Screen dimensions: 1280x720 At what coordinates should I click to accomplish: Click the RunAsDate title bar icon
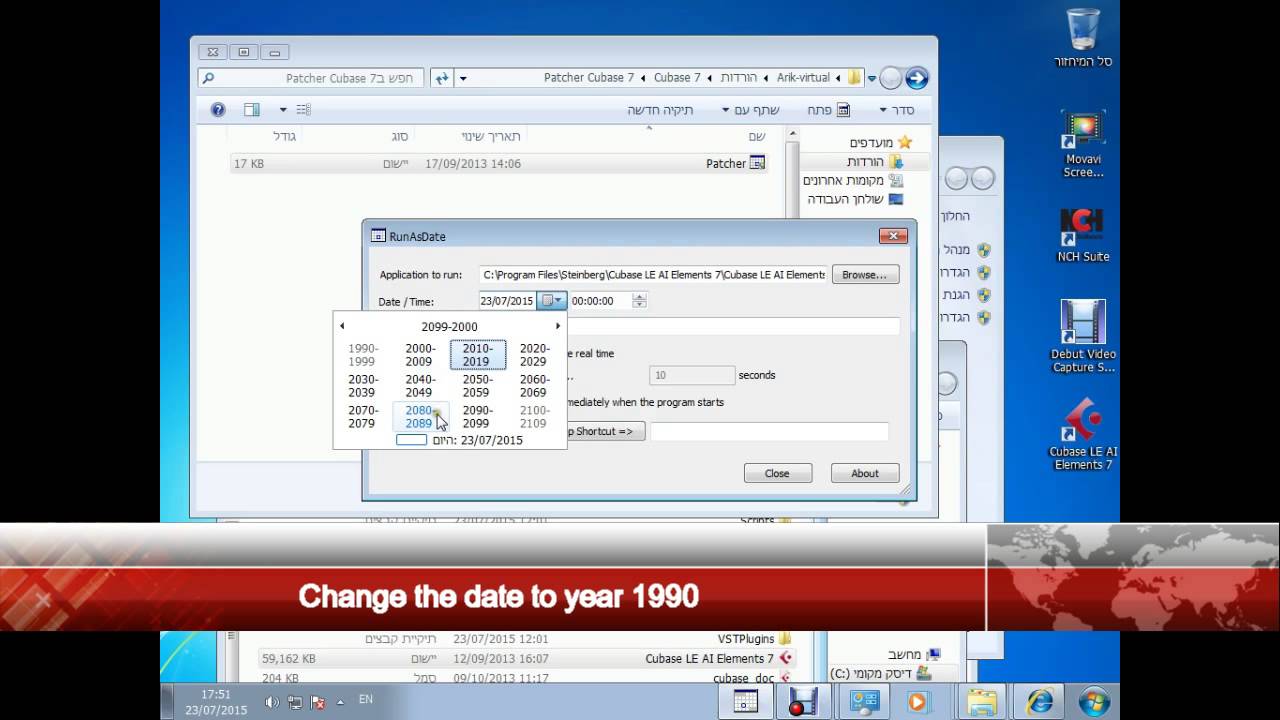pyautogui.click(x=378, y=236)
